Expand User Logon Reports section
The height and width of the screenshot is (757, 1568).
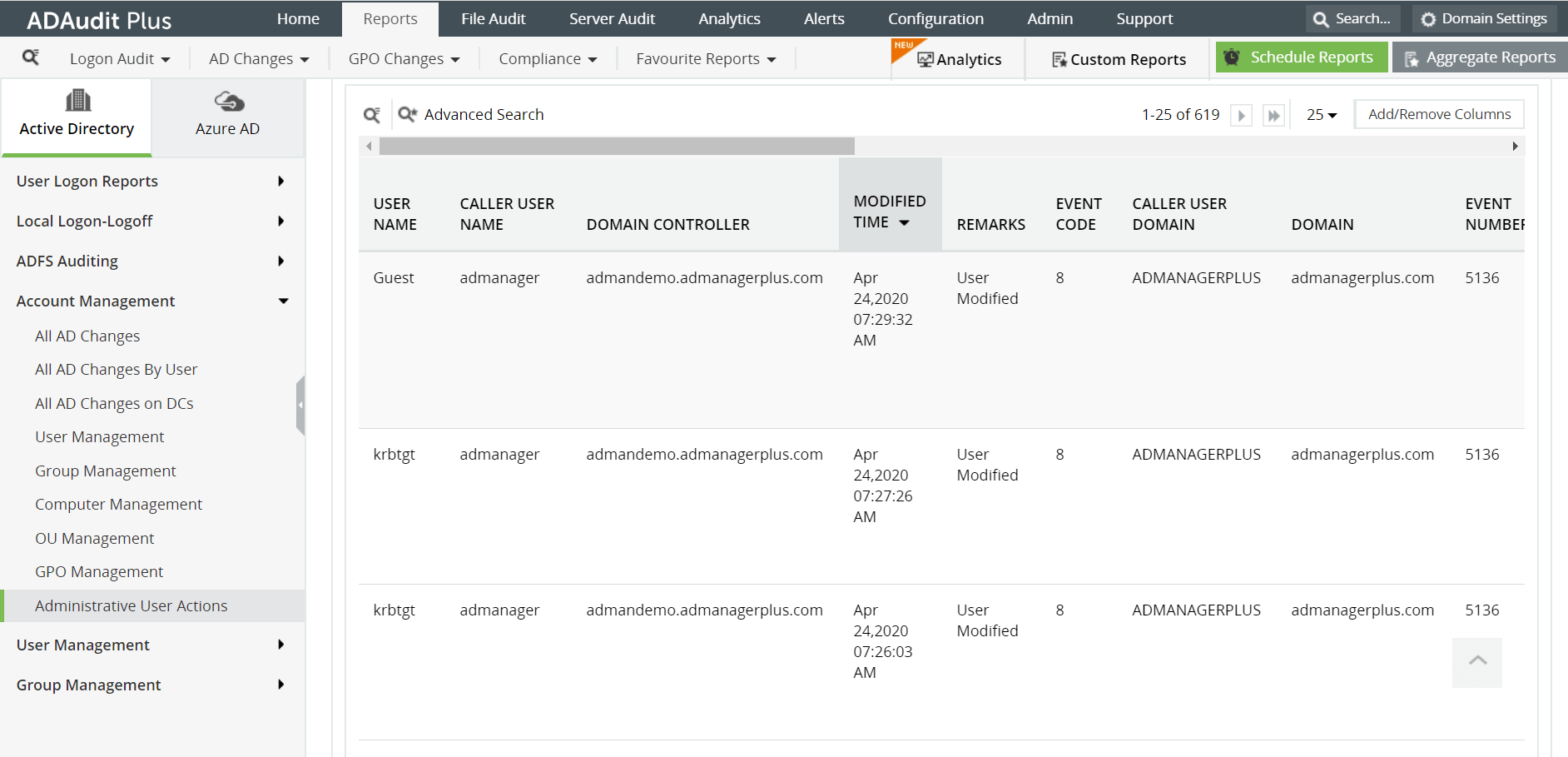point(151,181)
